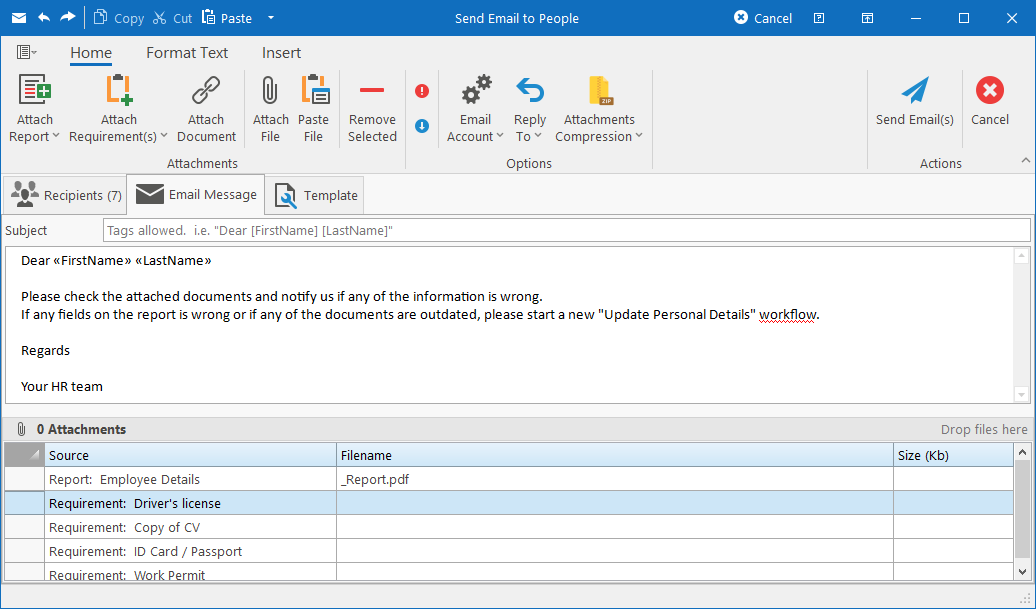Open the Insert ribbon tab
This screenshot has height=609, width=1036.
tap(281, 53)
